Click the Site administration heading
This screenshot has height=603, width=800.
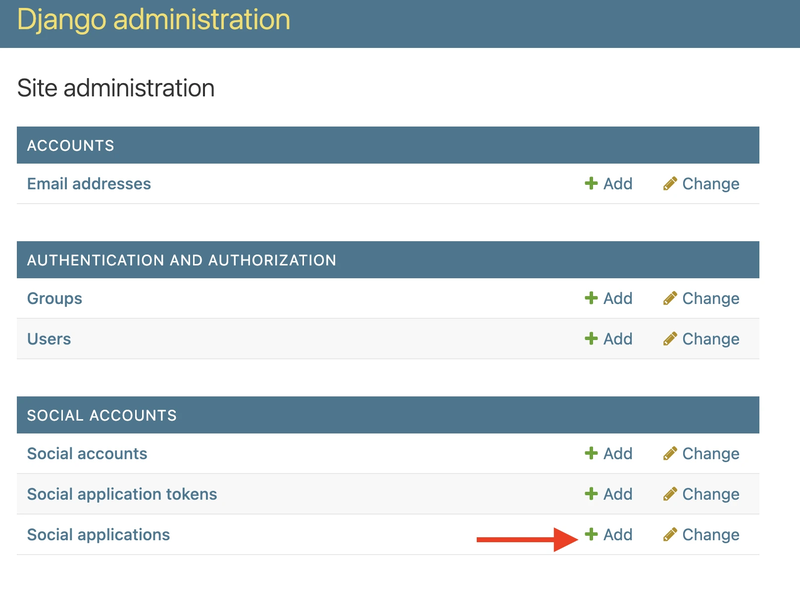pyautogui.click(x=116, y=88)
